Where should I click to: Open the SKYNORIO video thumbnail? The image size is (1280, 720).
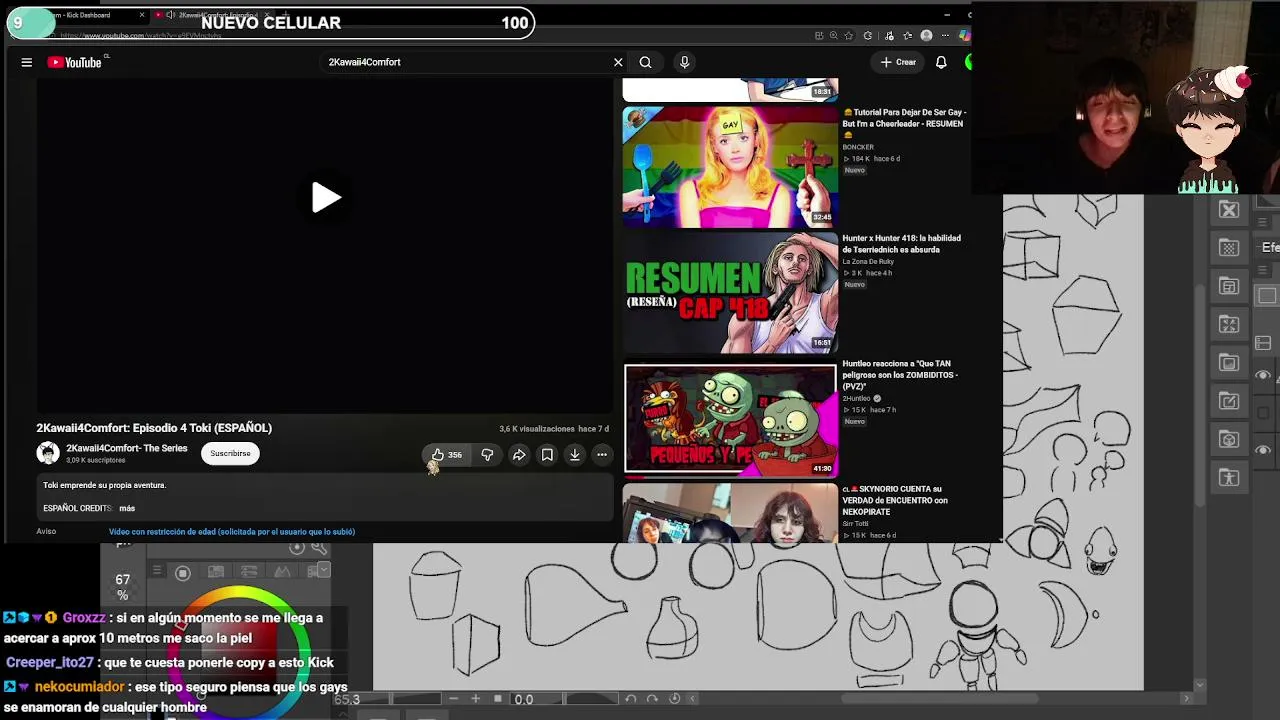(x=730, y=513)
